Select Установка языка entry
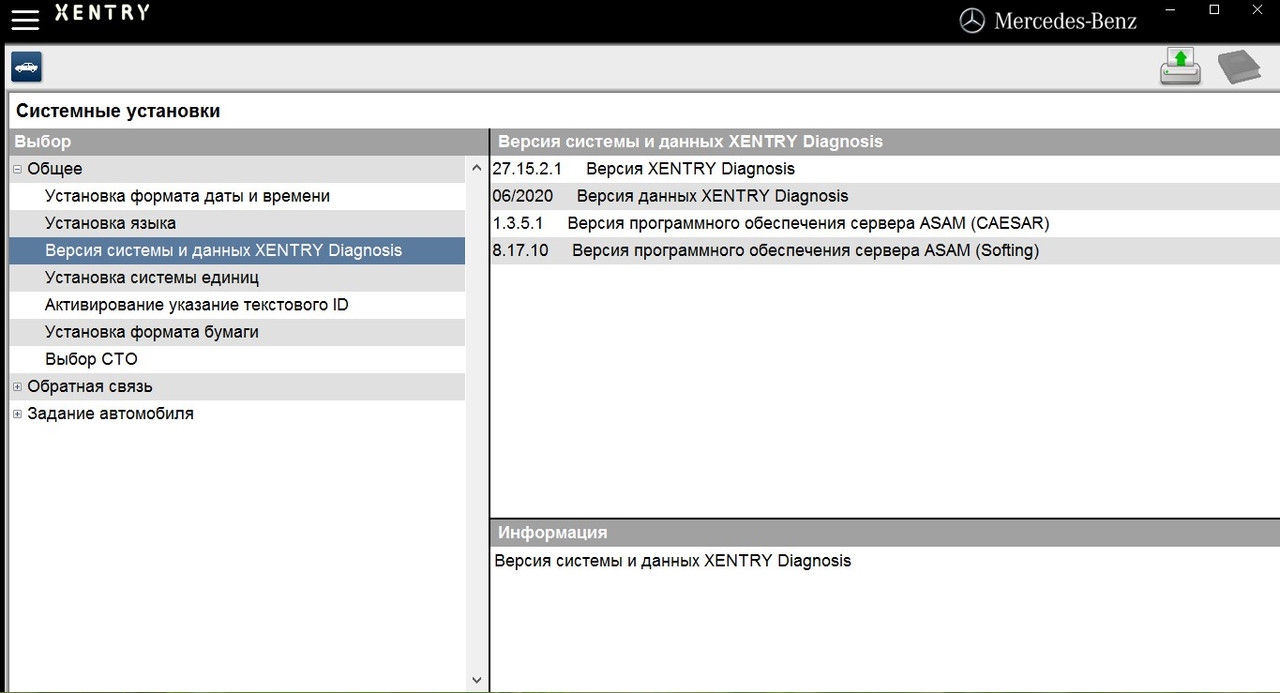This screenshot has height=693, width=1280. coord(237,223)
